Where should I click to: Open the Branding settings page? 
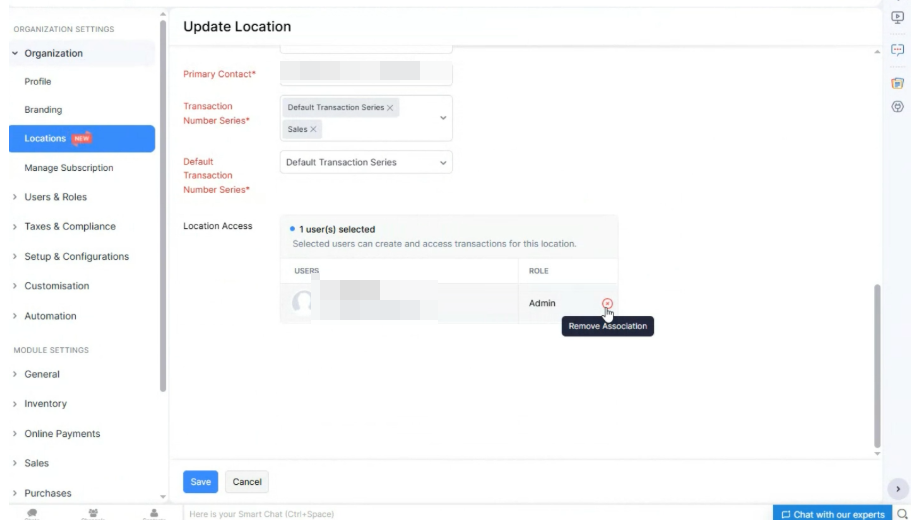coord(43,110)
